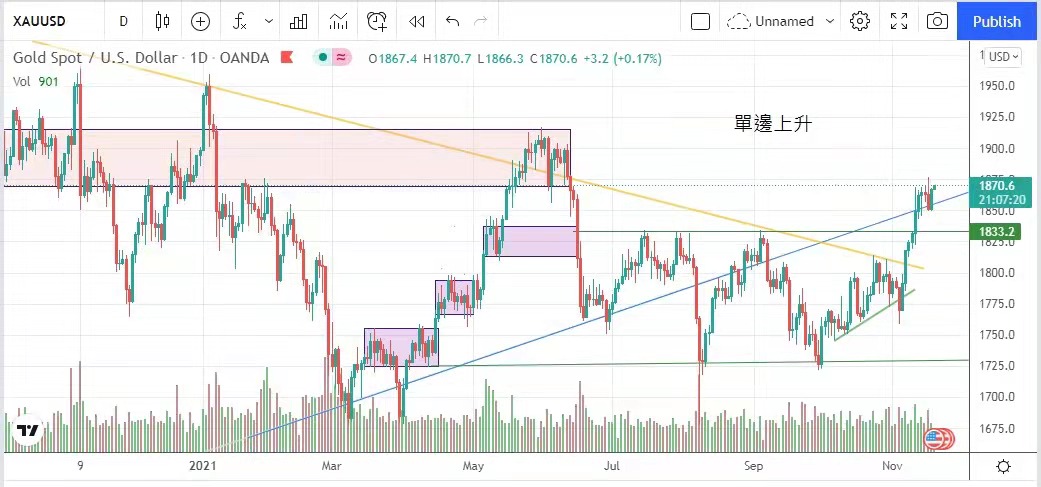Open the financials bar chart icon
This screenshot has height=487, width=1041.
point(298,21)
